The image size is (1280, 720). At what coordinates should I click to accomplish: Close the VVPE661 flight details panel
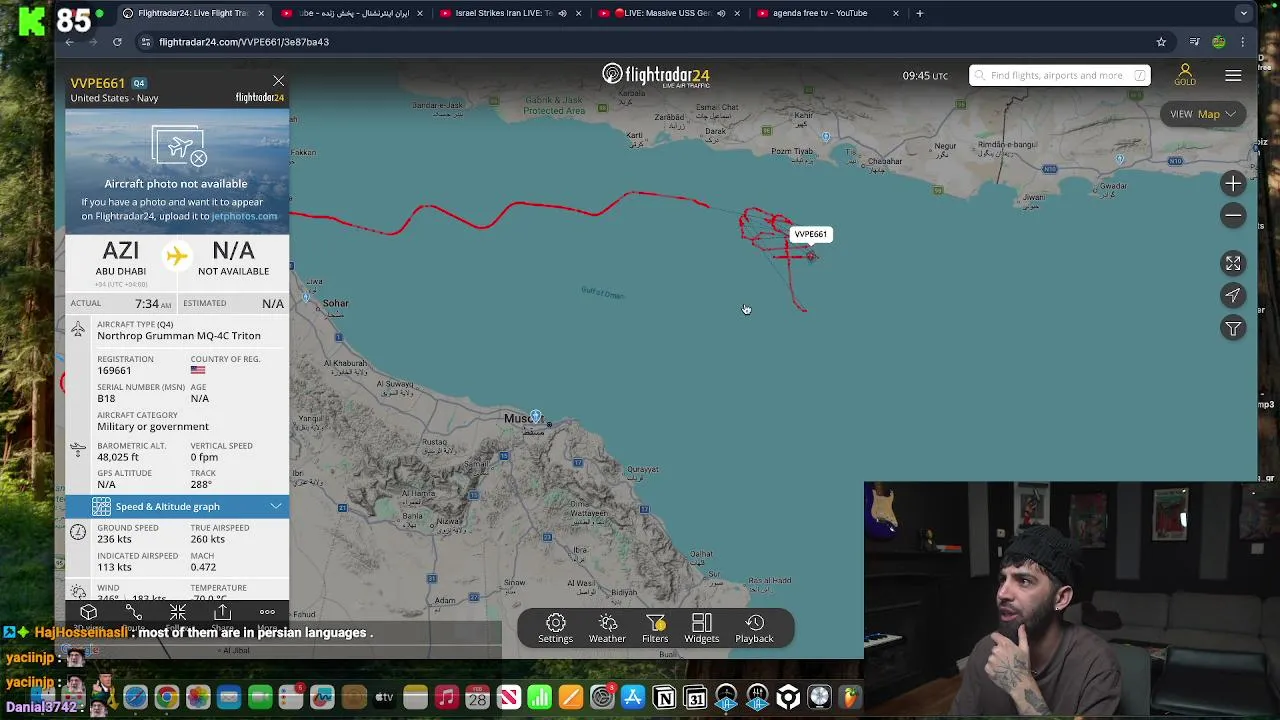(x=278, y=81)
